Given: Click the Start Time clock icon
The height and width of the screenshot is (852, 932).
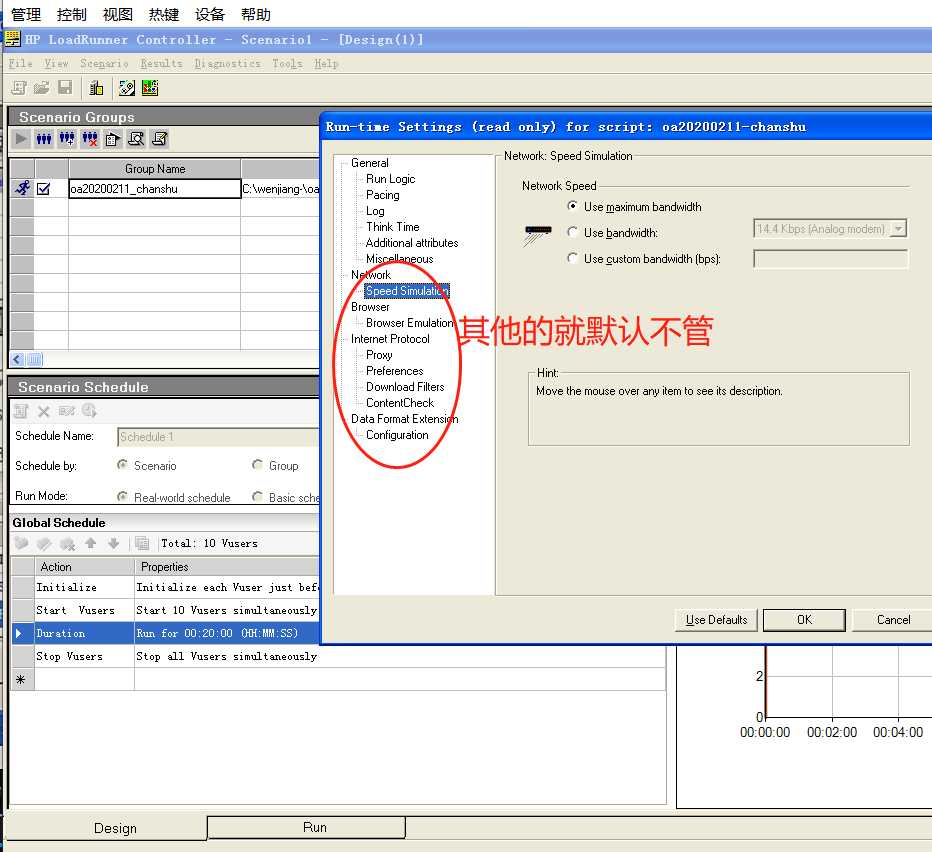Looking at the screenshot, I should point(89,410).
